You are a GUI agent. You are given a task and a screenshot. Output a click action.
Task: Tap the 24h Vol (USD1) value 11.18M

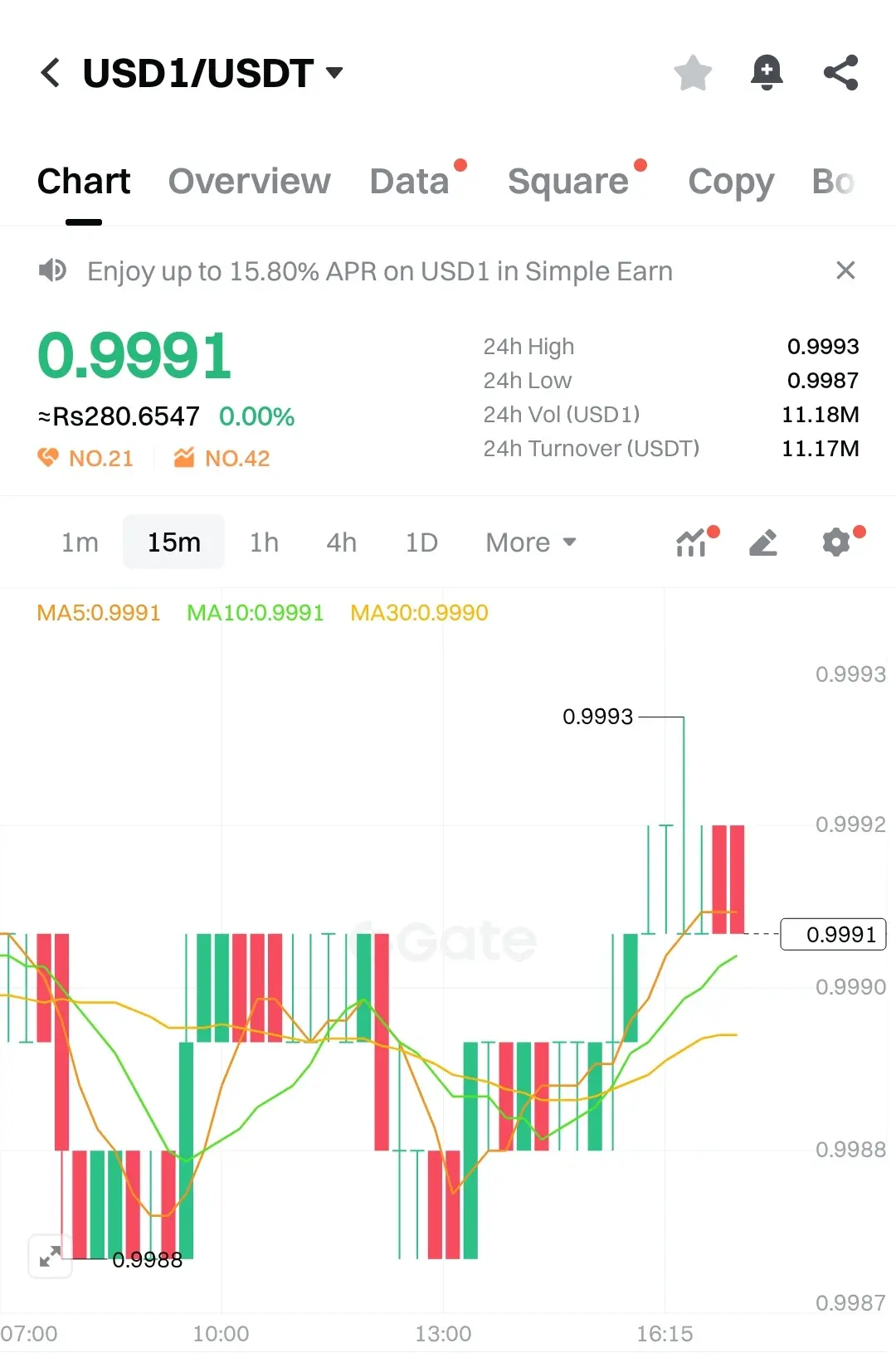821,414
